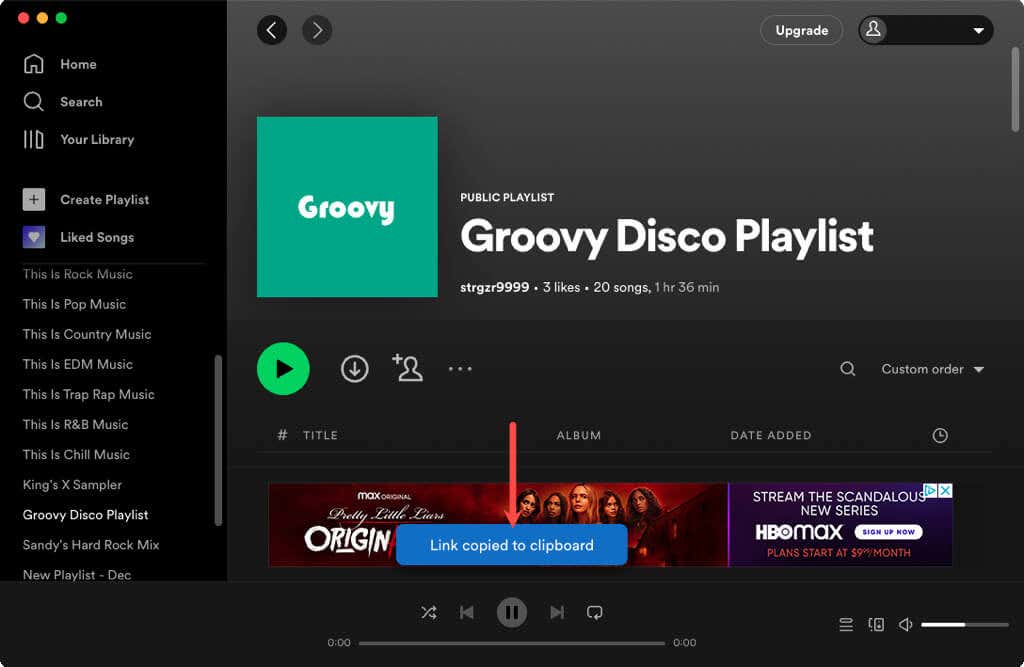Click the green Play button for the playlist

pos(283,369)
